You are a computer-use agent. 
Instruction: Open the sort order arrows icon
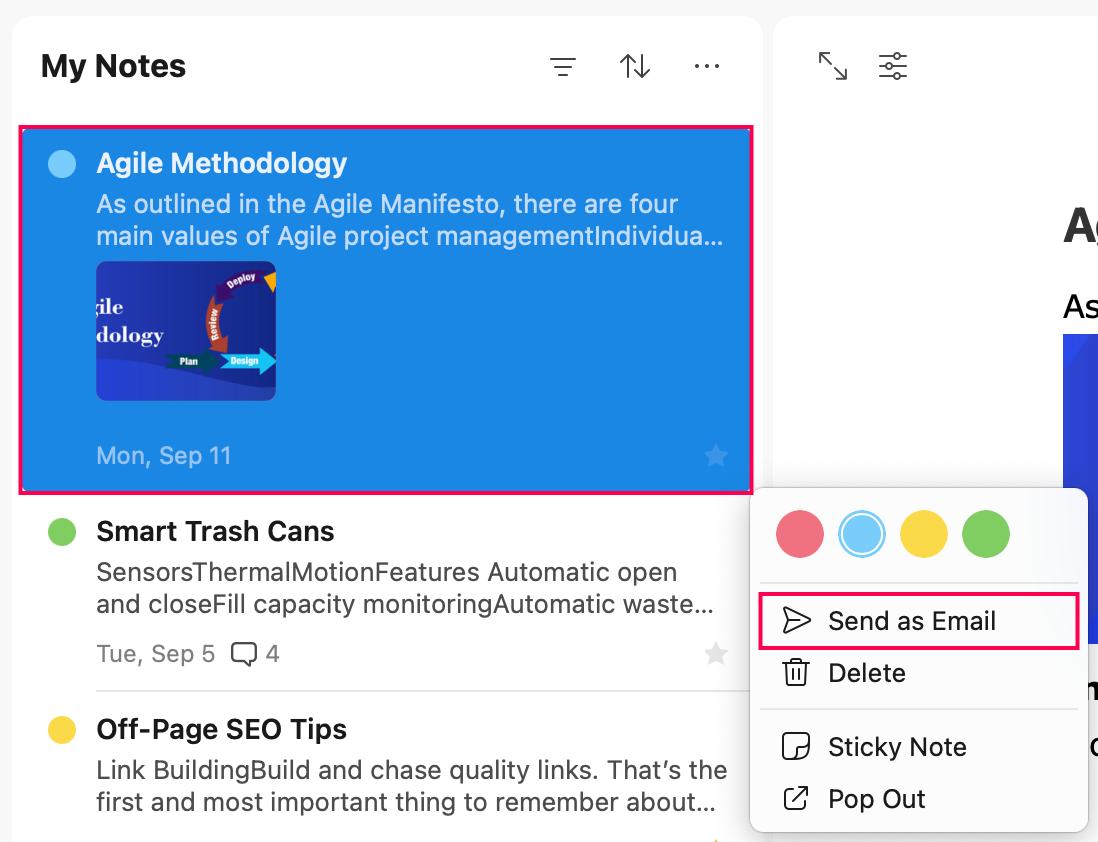(x=634, y=67)
